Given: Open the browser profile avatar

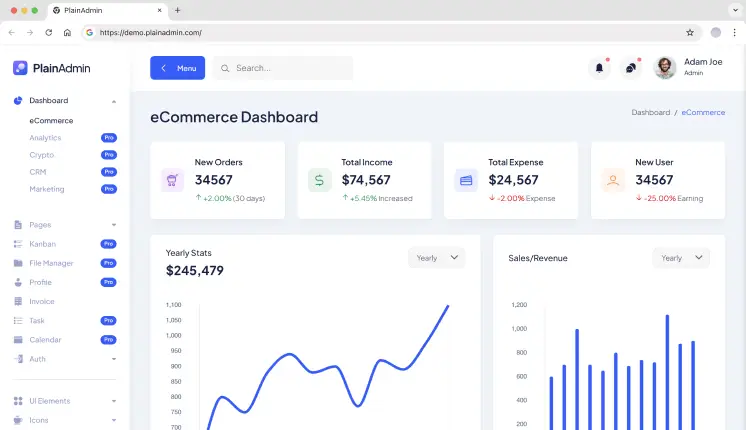Looking at the screenshot, I should click(x=716, y=32).
